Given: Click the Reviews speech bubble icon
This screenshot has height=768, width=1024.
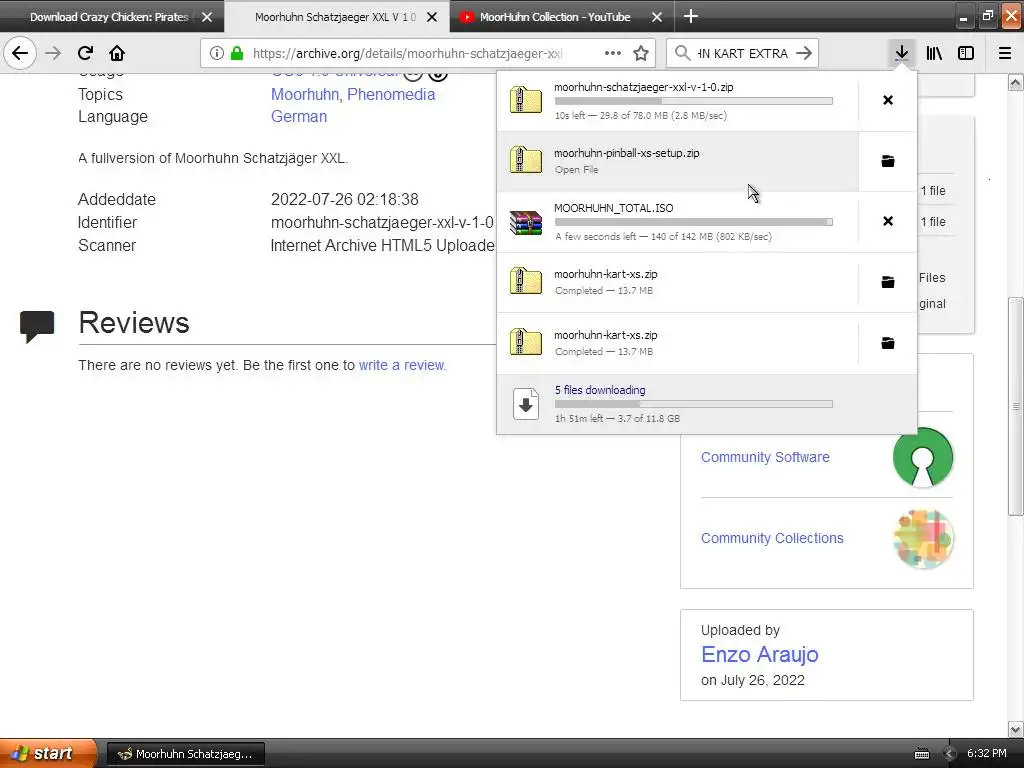Looking at the screenshot, I should coord(37,327).
